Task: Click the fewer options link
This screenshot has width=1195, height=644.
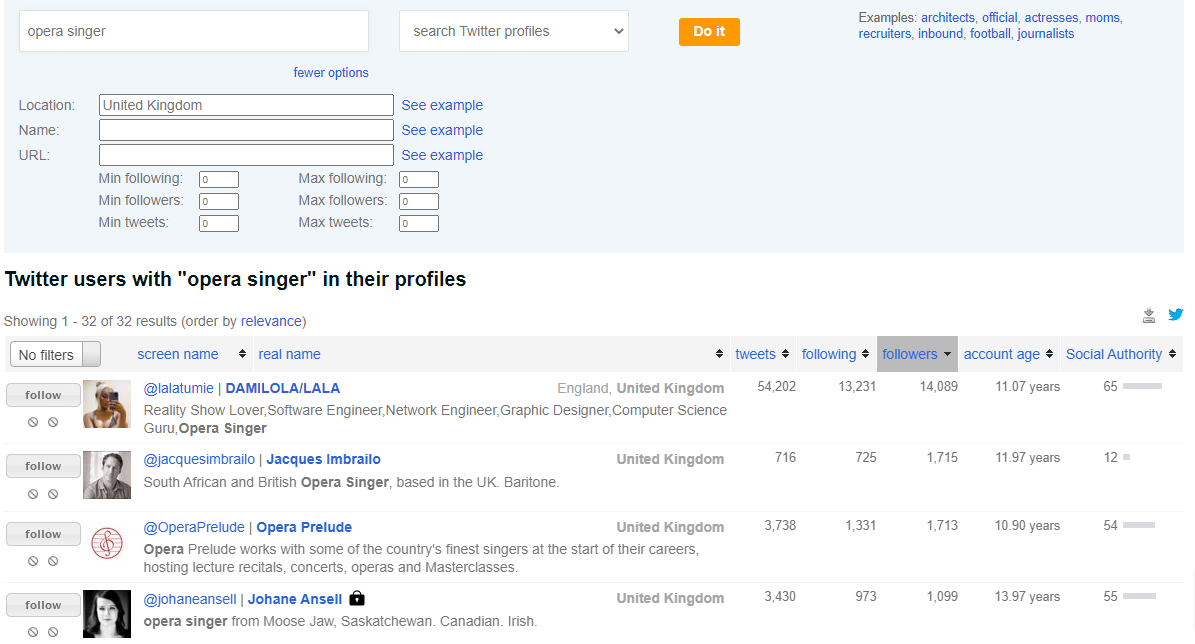Action: pos(331,73)
